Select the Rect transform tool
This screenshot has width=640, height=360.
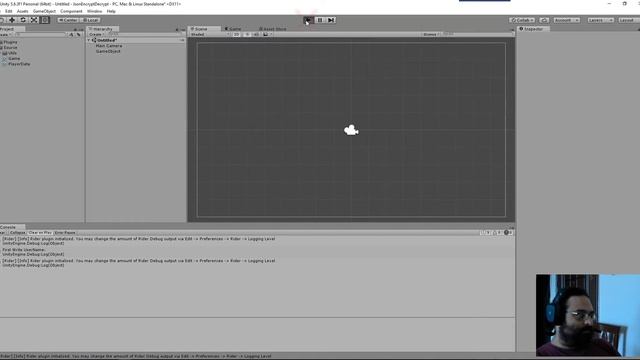point(45,20)
